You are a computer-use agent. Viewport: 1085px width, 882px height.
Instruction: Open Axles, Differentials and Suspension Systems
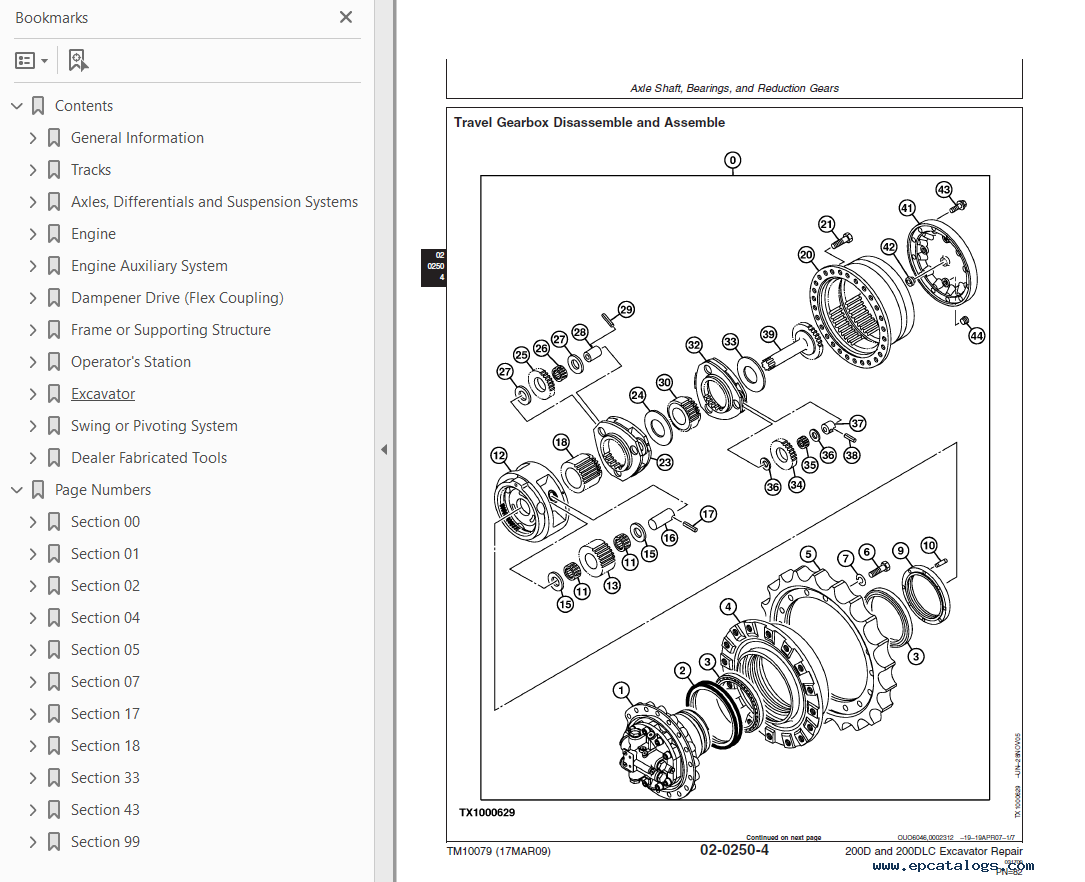tap(215, 202)
